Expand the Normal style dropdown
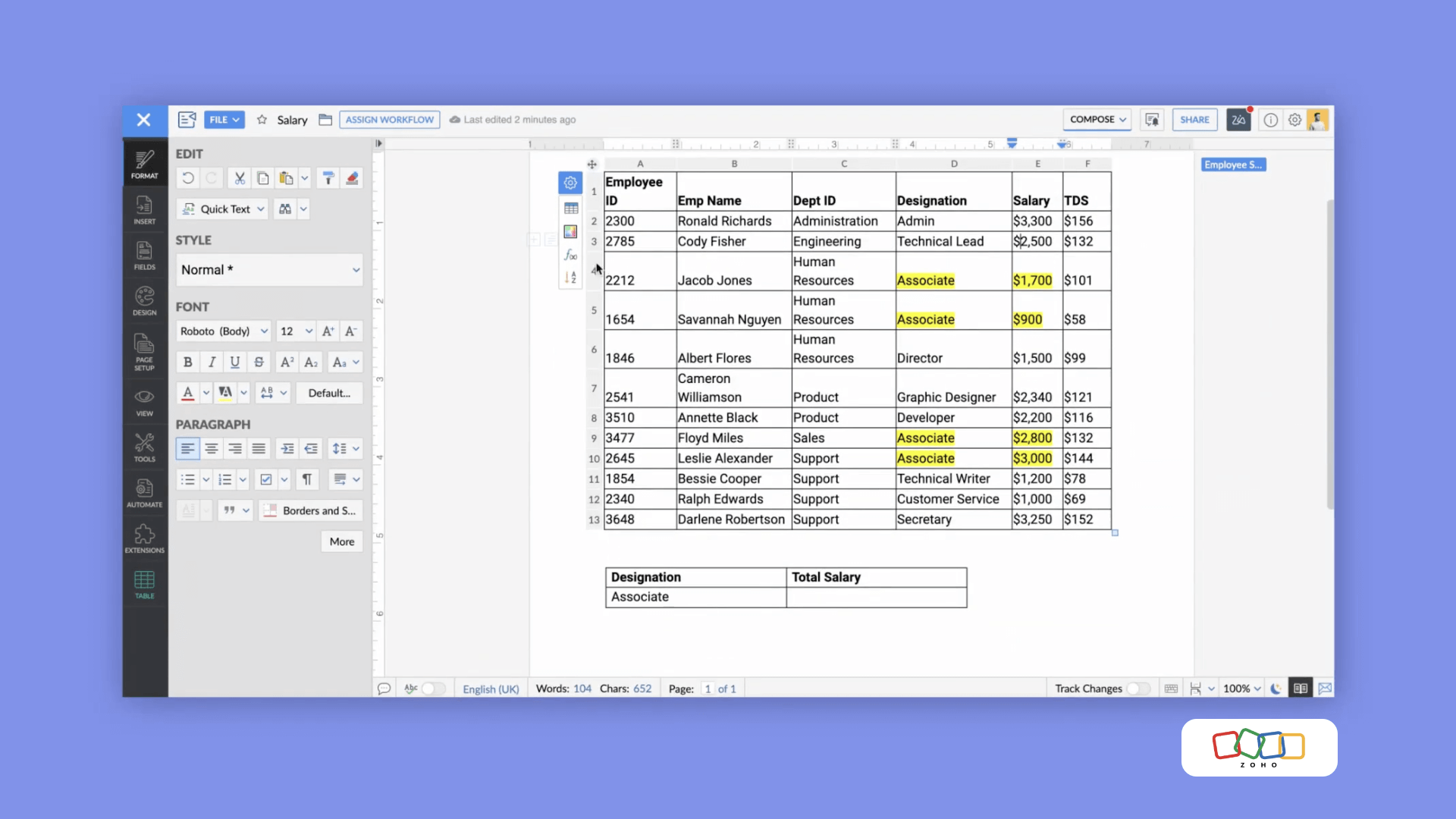The width and height of the screenshot is (1456, 819). pyautogui.click(x=269, y=270)
